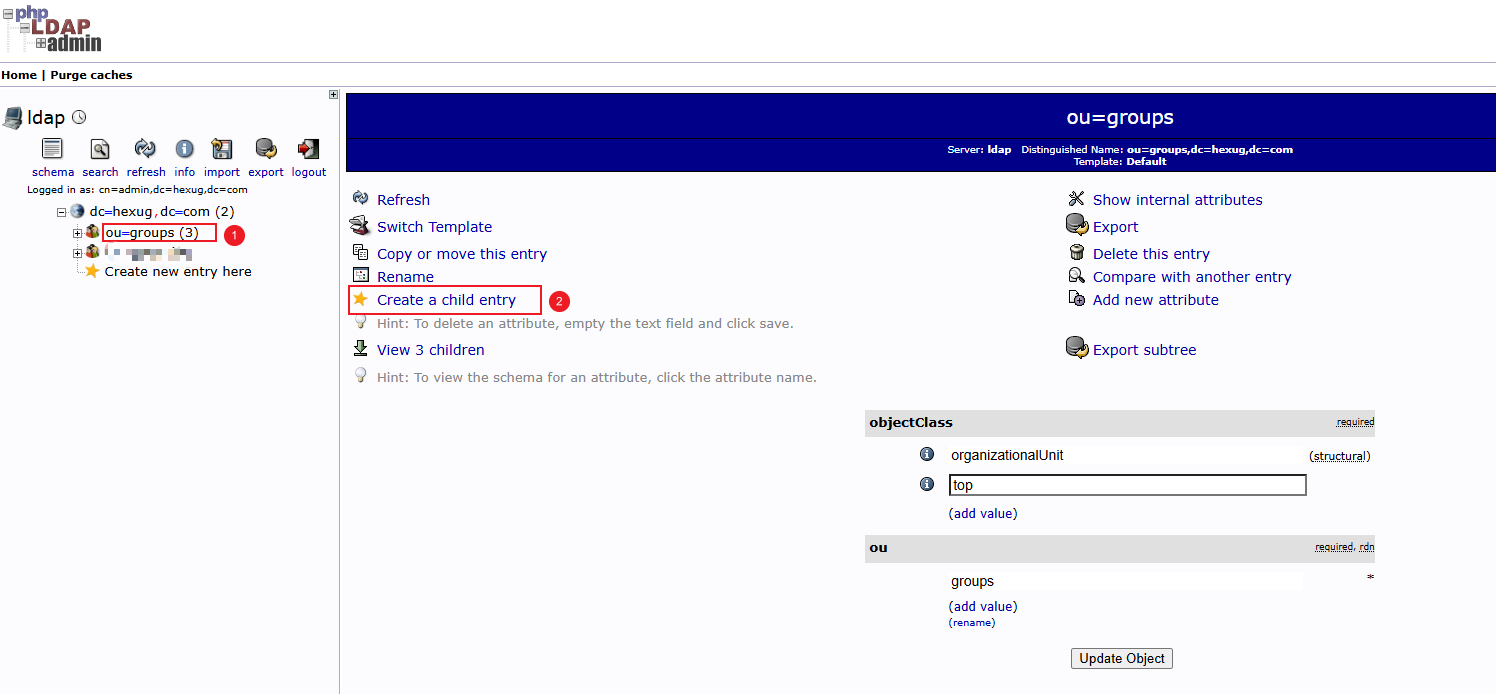Click the objectClass attribute name
Viewport: 1496px width, 696px height.
911,422
